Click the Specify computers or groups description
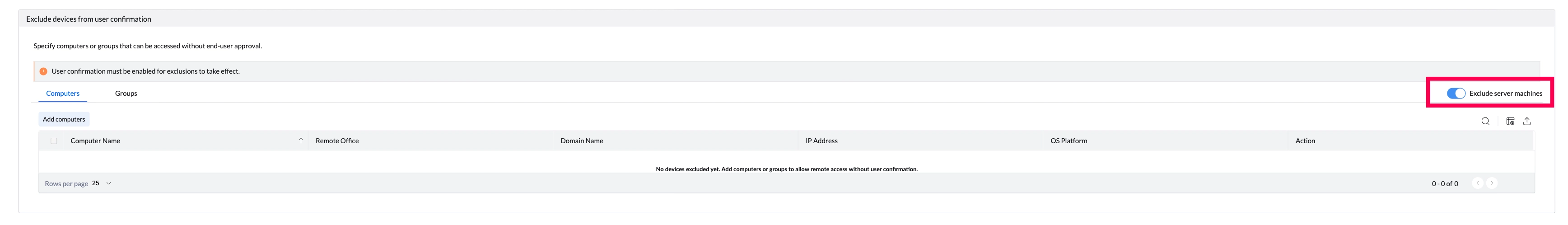 148,46
